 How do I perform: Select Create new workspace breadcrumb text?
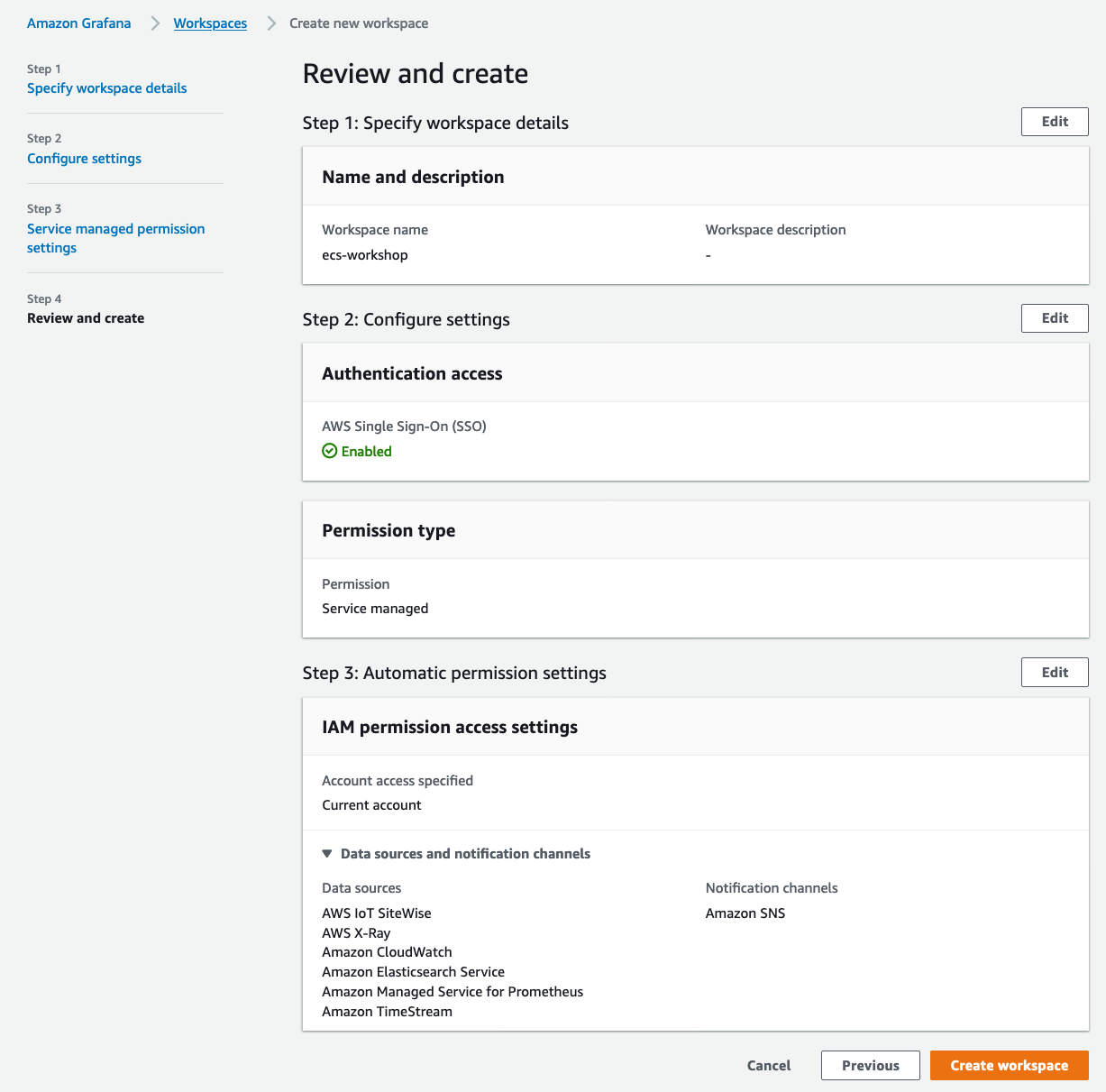point(359,23)
